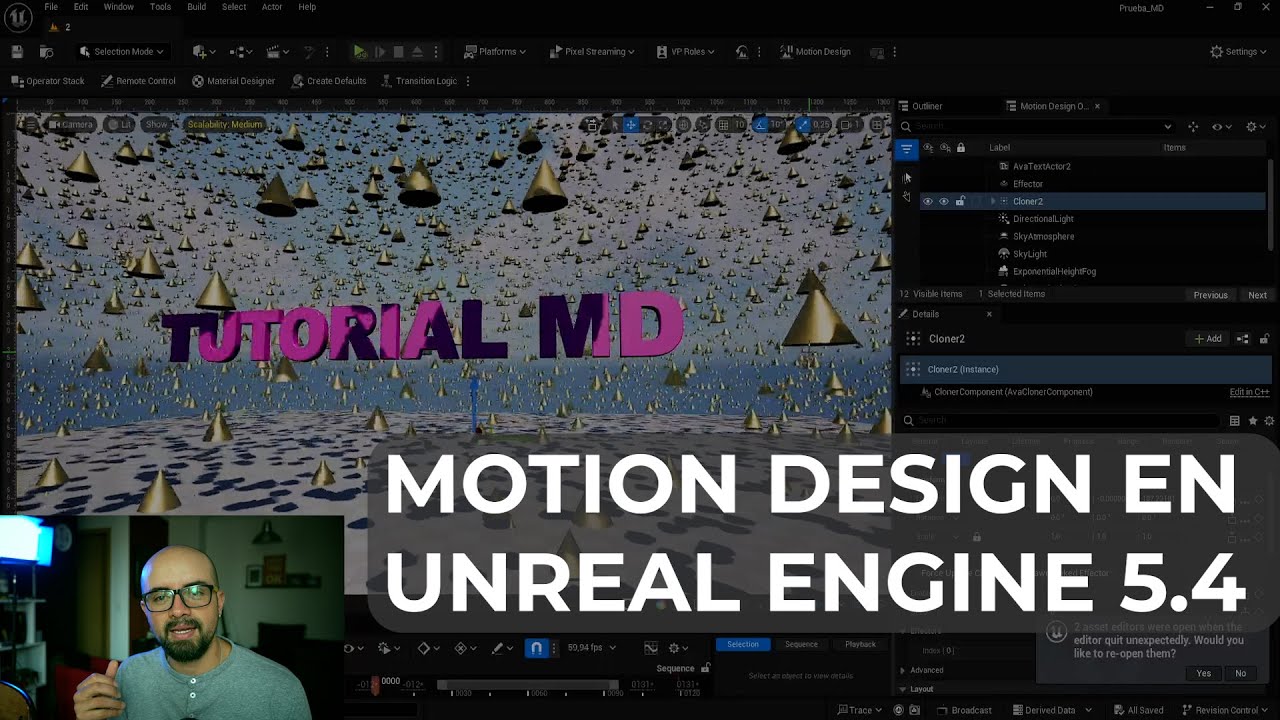Click the Previous button in outliner

(1210, 295)
